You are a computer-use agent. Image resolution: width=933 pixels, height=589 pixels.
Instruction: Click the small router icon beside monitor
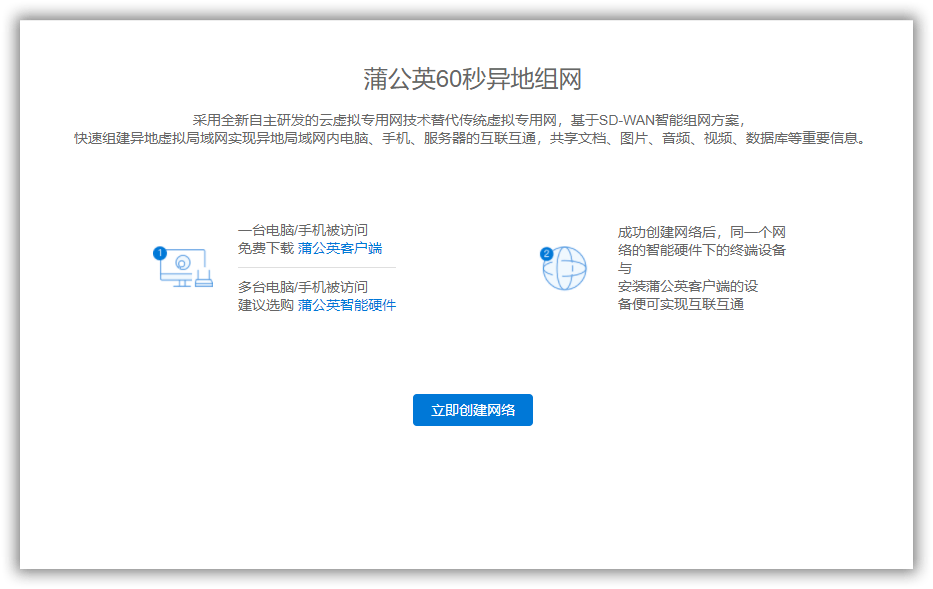[203, 278]
